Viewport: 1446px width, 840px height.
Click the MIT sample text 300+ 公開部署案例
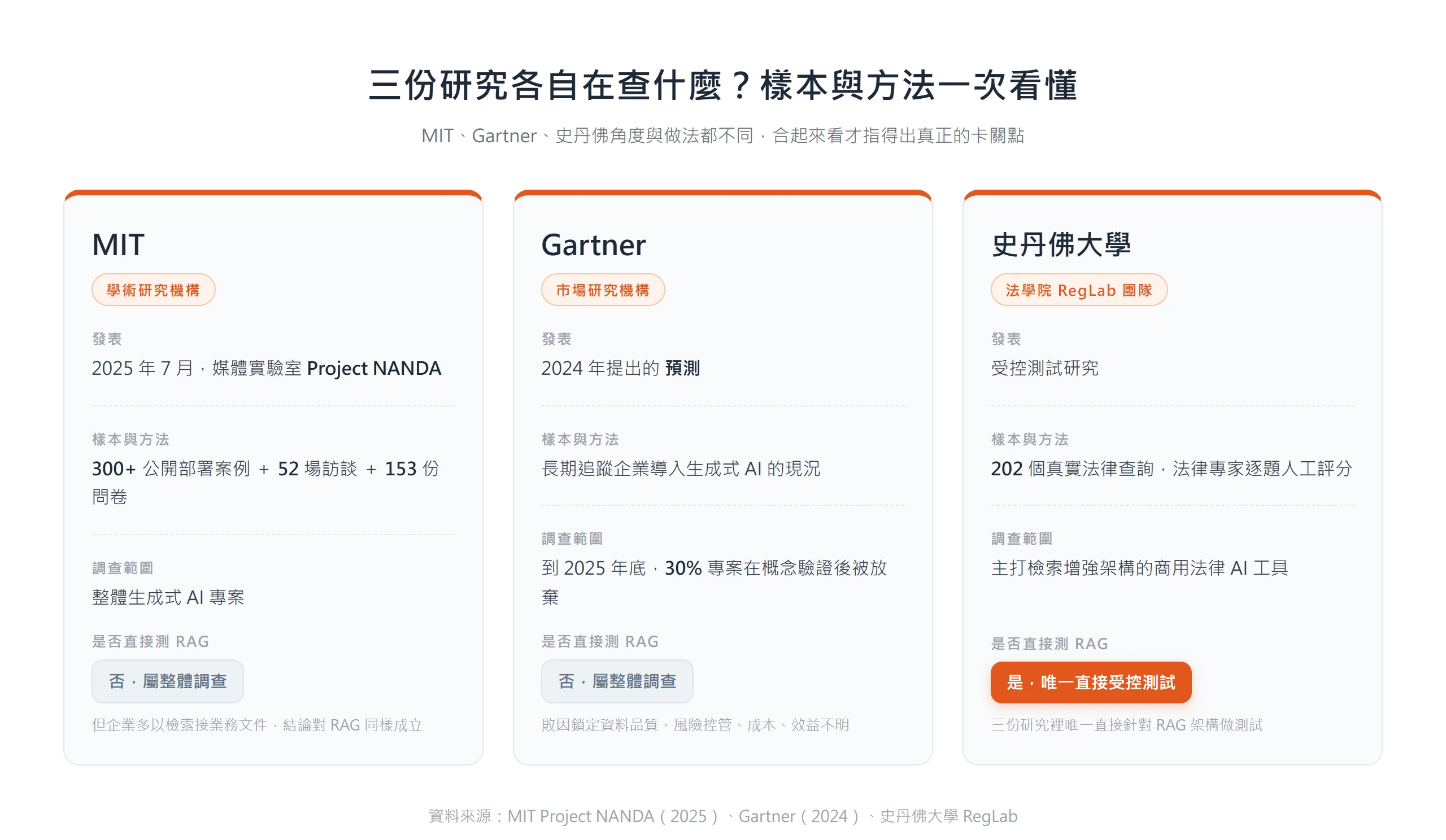(265, 482)
